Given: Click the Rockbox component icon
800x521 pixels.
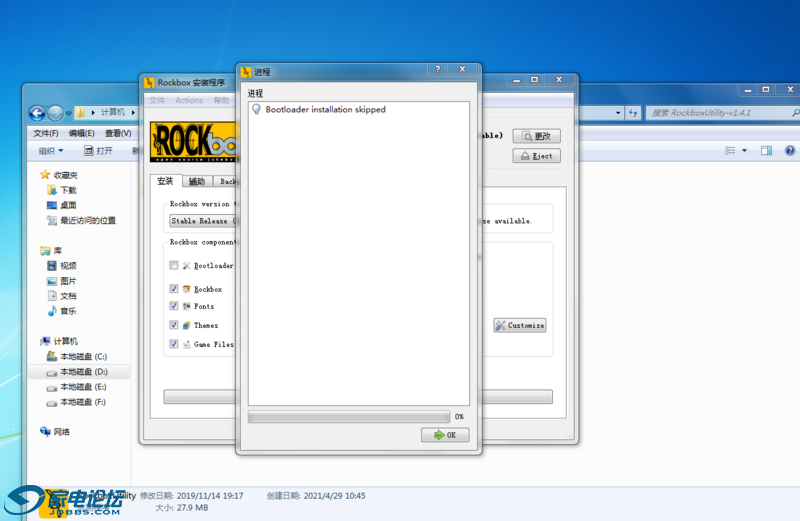Looking at the screenshot, I should pos(186,289).
